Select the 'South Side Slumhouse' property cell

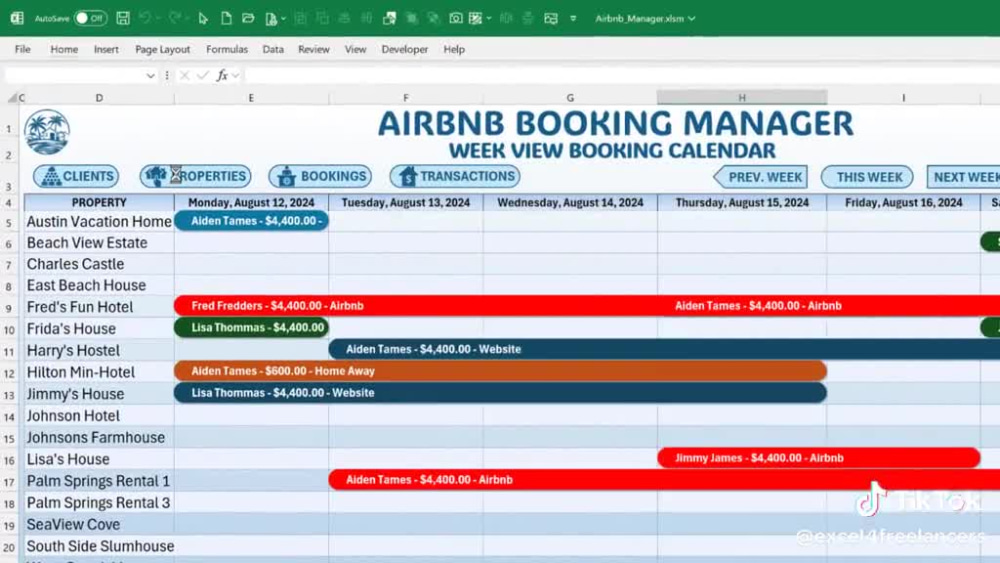tap(99, 546)
